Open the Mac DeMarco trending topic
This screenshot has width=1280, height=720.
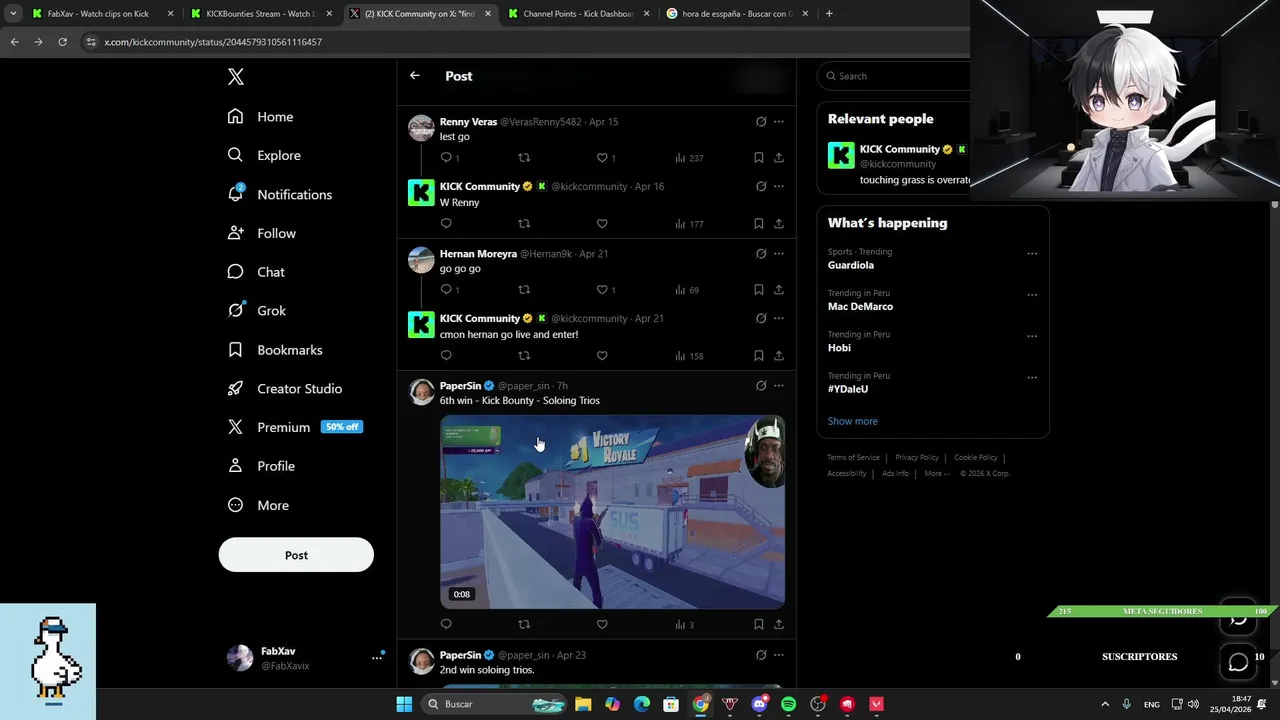pos(860,307)
